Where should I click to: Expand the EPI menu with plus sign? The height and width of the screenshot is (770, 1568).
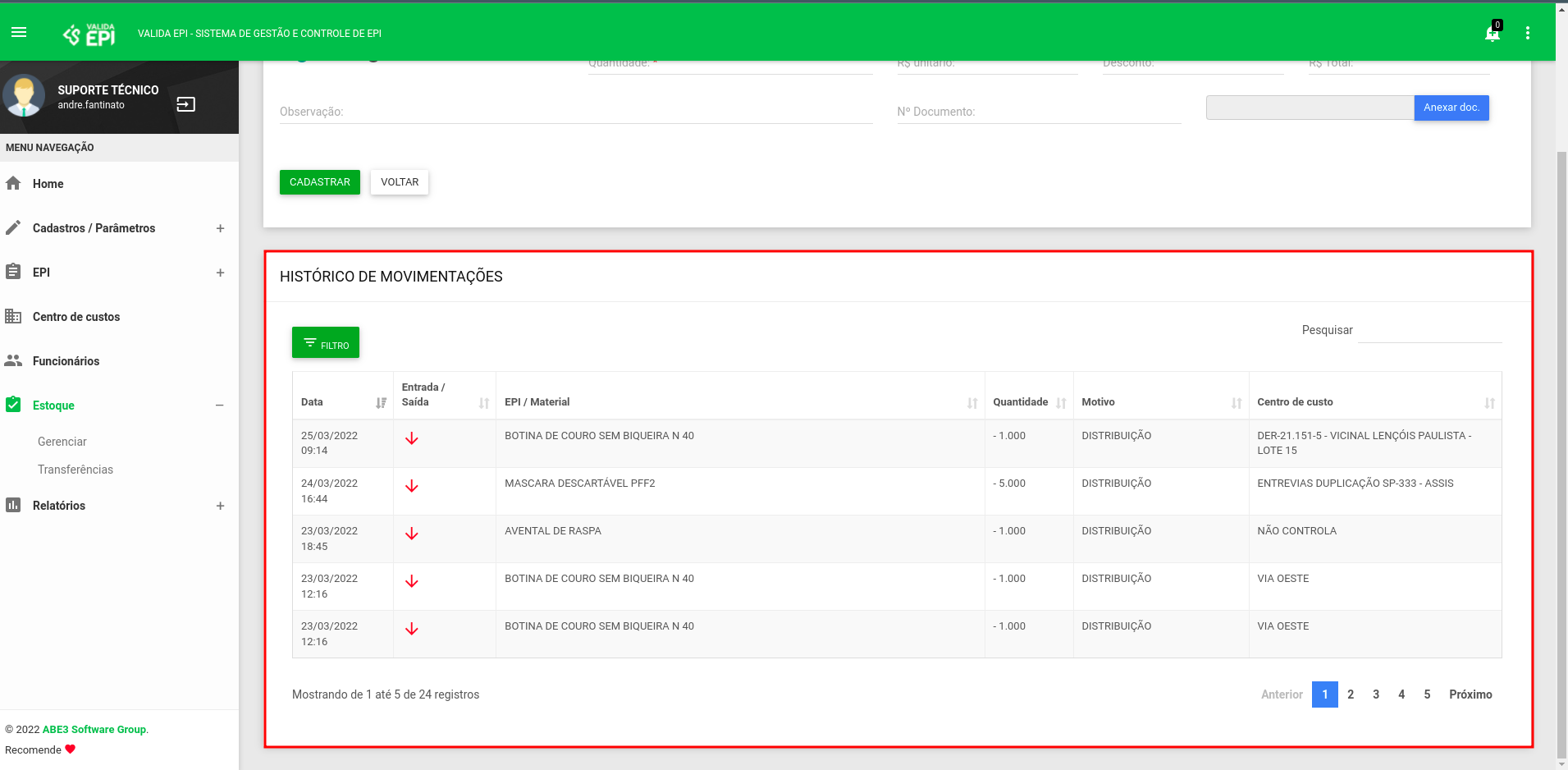tap(220, 273)
